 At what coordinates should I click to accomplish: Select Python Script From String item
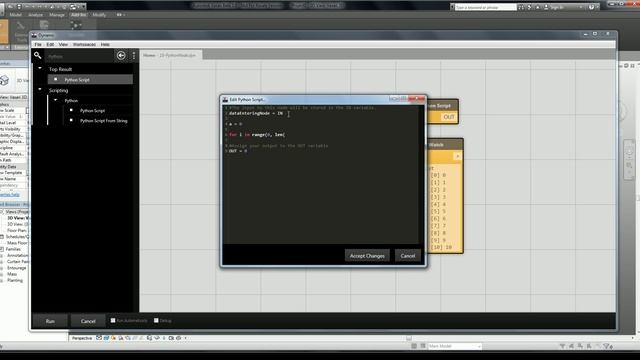coord(104,121)
